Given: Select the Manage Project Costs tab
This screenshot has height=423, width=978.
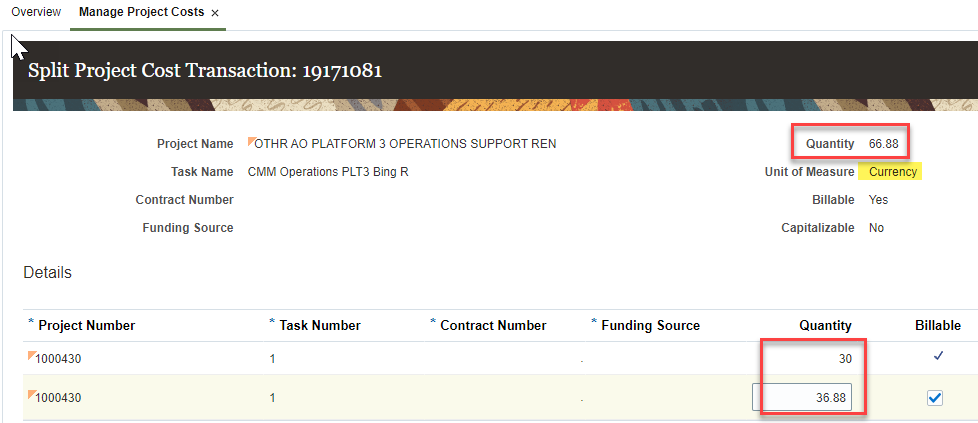Looking at the screenshot, I should pos(141,12).
